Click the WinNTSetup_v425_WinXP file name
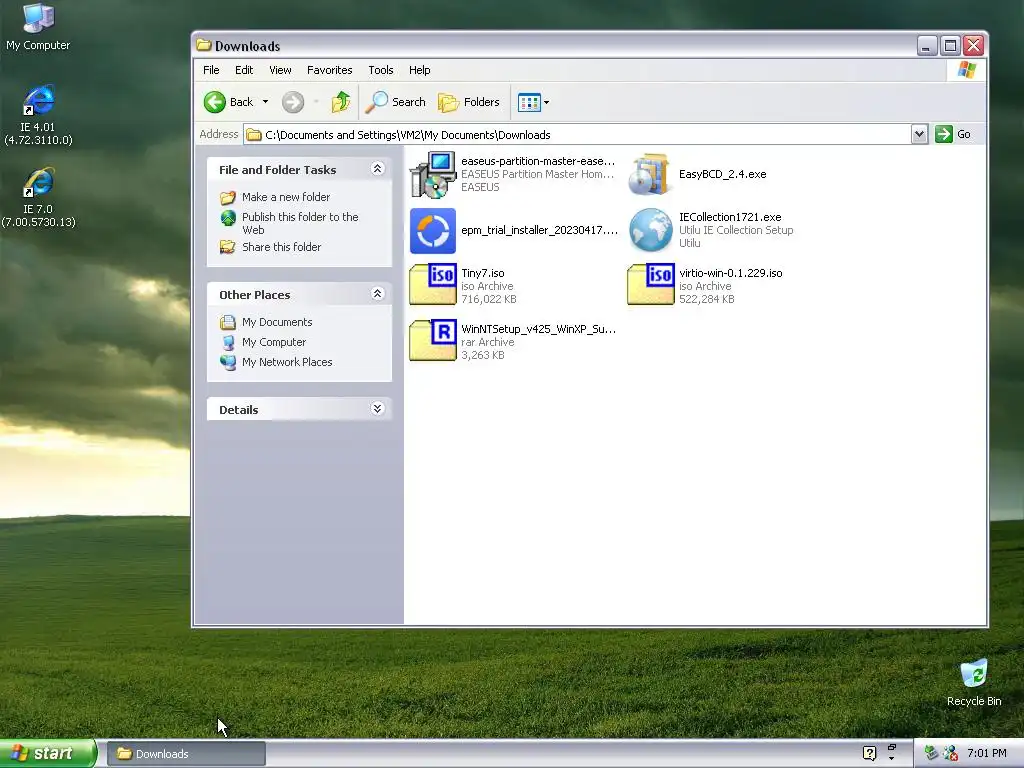Screen dimensions: 1024x768 538,329
